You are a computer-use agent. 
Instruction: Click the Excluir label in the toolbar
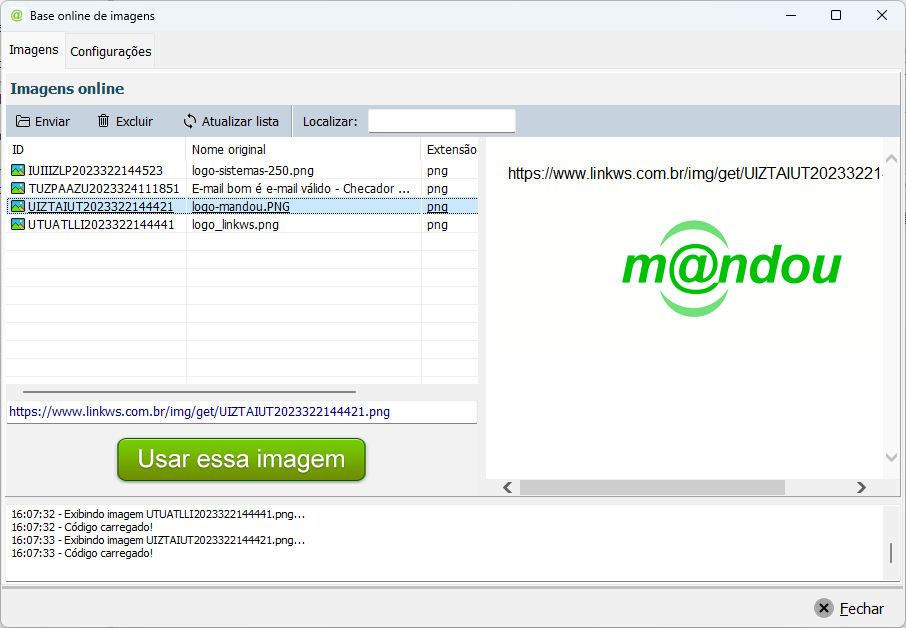[x=134, y=121]
